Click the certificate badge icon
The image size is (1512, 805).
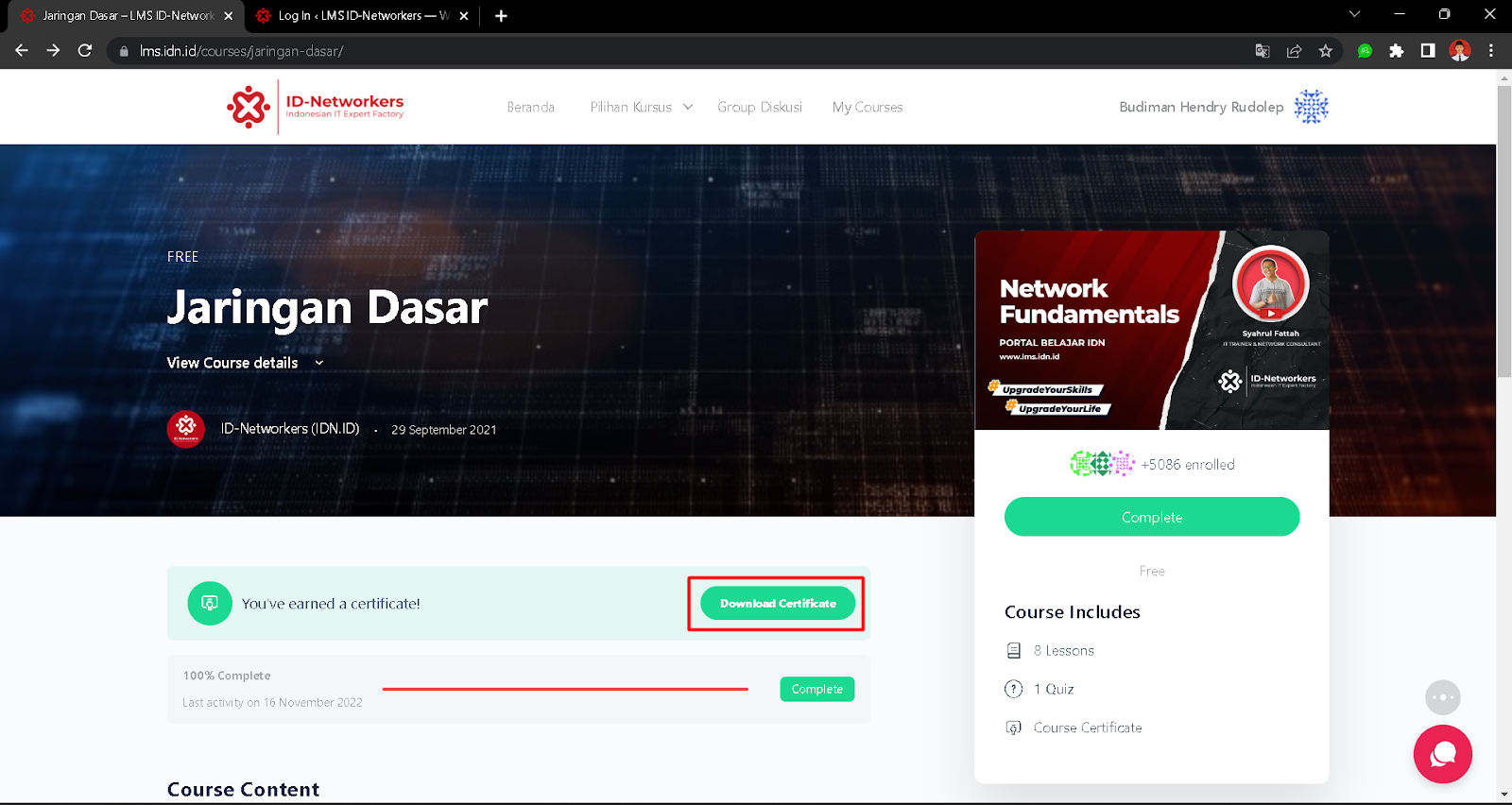[210, 603]
